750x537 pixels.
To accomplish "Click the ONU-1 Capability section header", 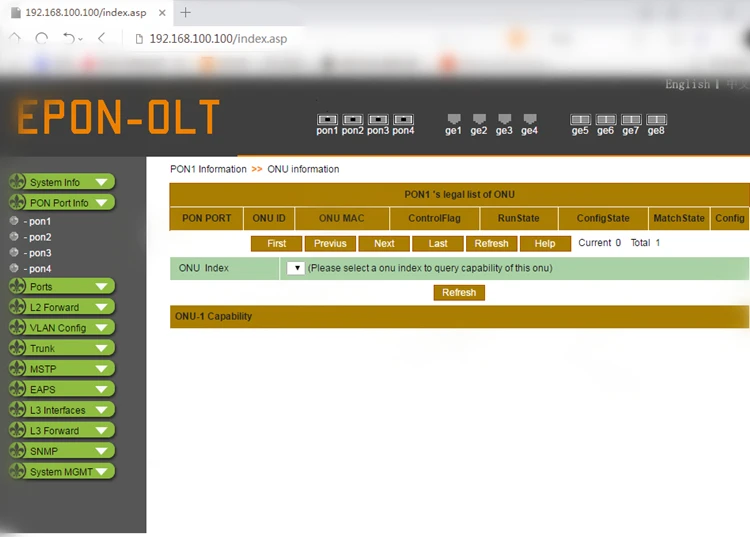I will [x=459, y=317].
